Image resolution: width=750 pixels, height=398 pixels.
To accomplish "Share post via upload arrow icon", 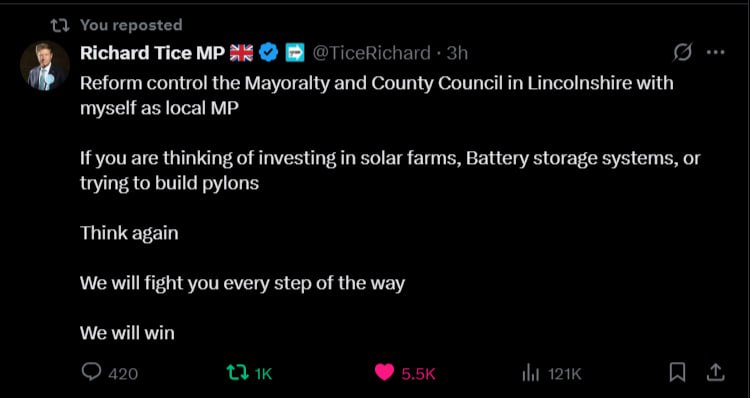I will [x=715, y=372].
